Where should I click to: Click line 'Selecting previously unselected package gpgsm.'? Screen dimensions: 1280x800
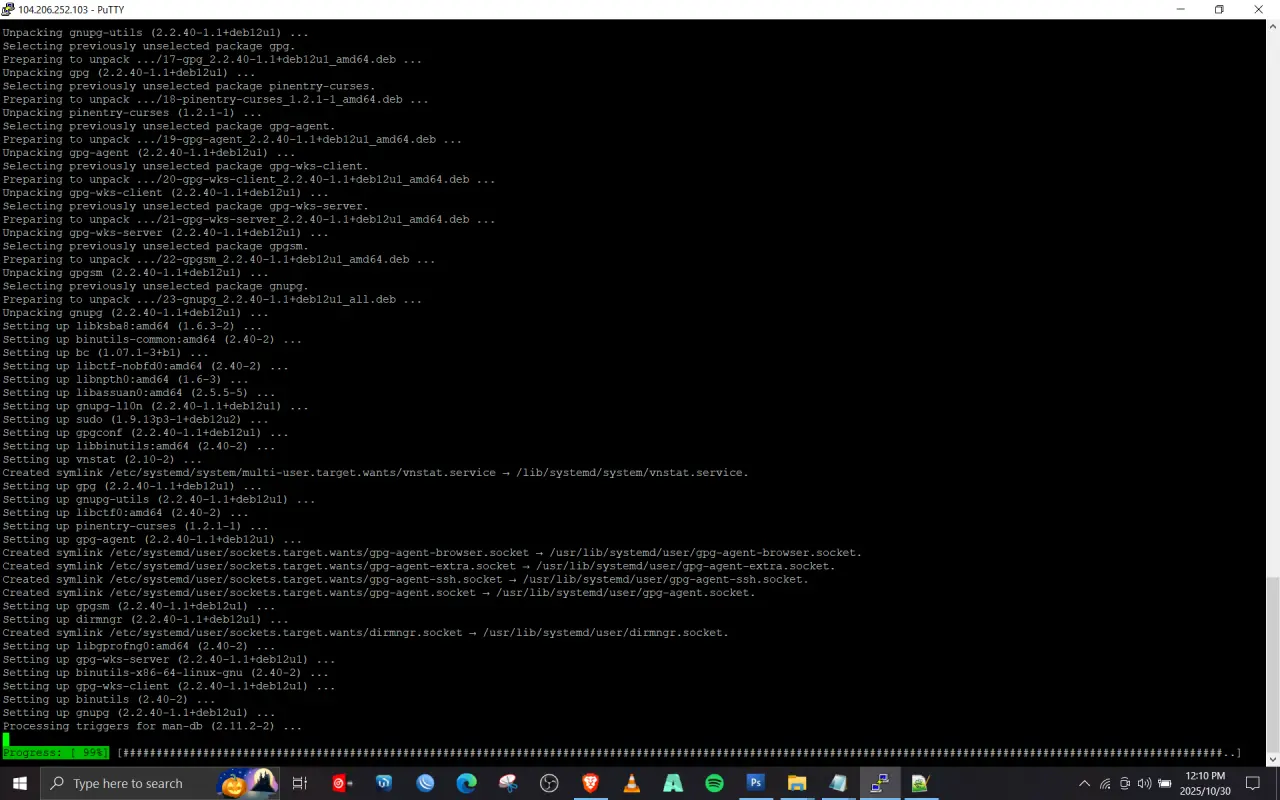(x=155, y=246)
